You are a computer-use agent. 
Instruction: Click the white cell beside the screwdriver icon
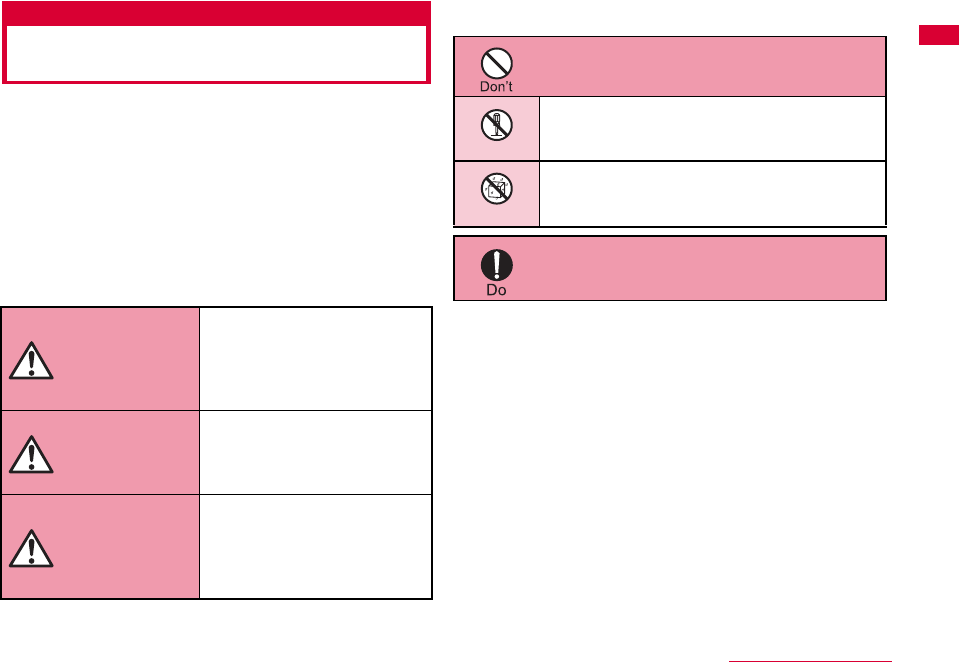712,128
